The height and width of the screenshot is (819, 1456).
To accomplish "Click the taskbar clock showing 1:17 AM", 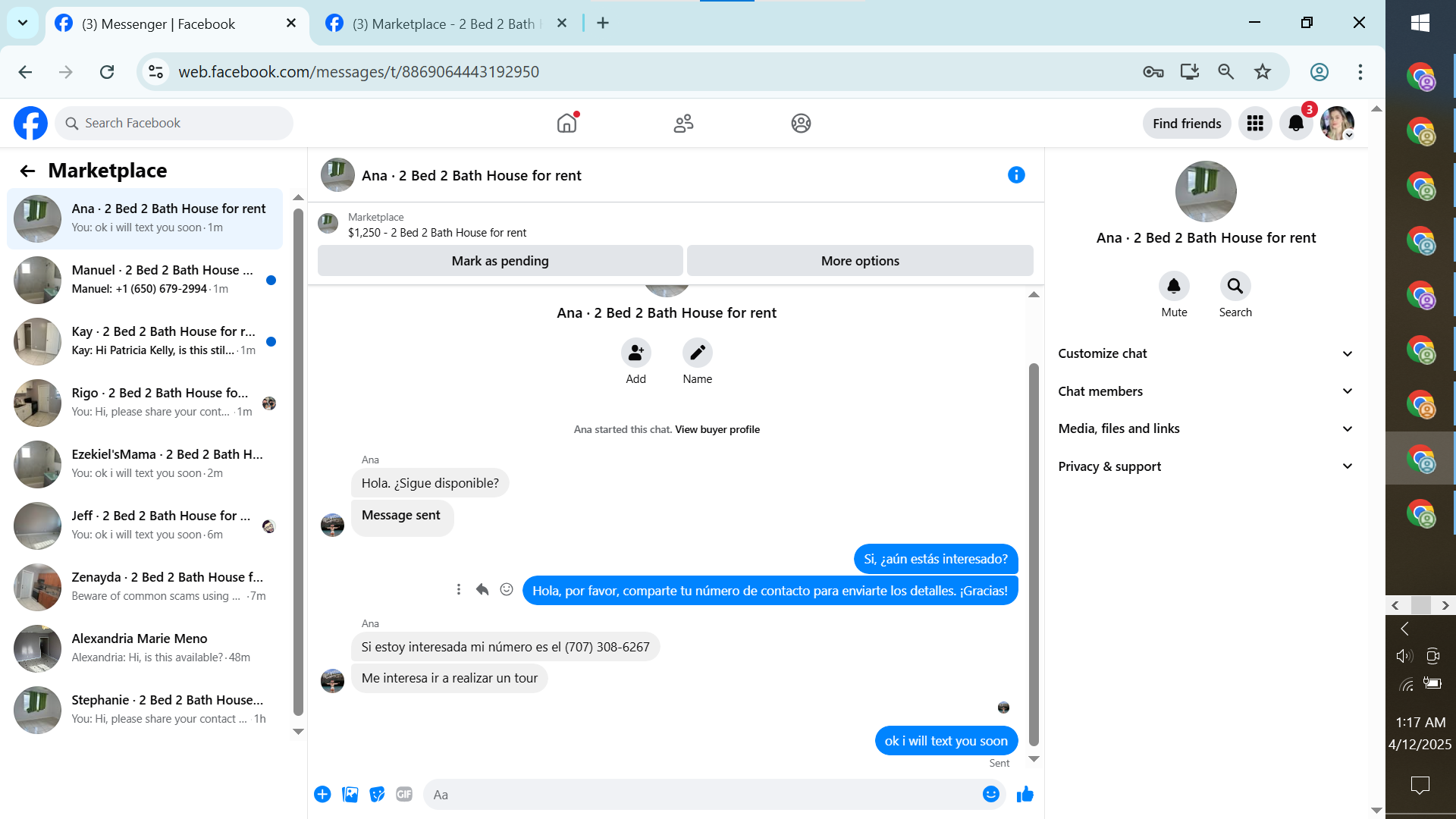I will tap(1420, 722).
